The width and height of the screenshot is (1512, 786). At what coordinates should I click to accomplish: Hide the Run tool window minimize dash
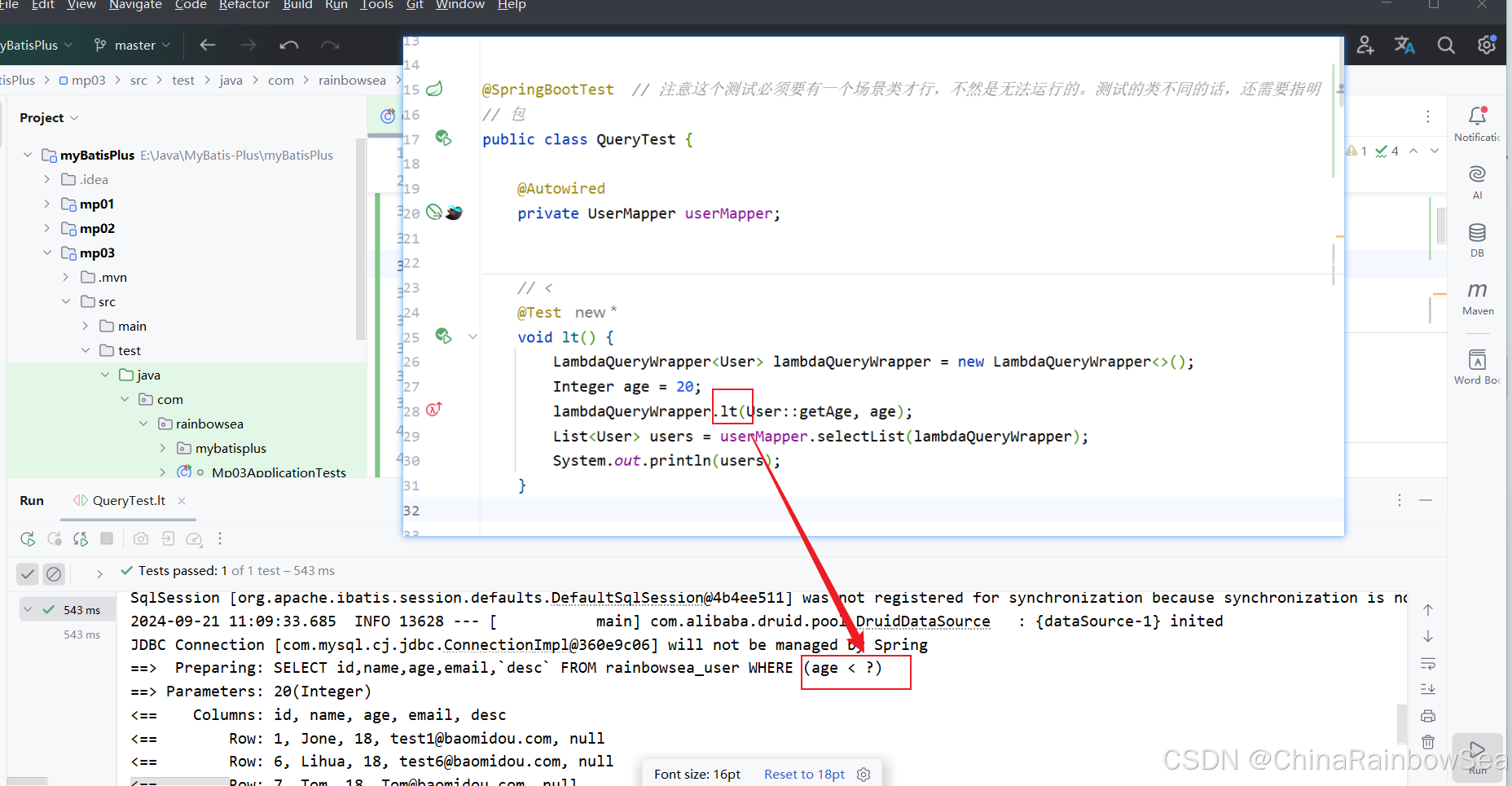(1426, 500)
